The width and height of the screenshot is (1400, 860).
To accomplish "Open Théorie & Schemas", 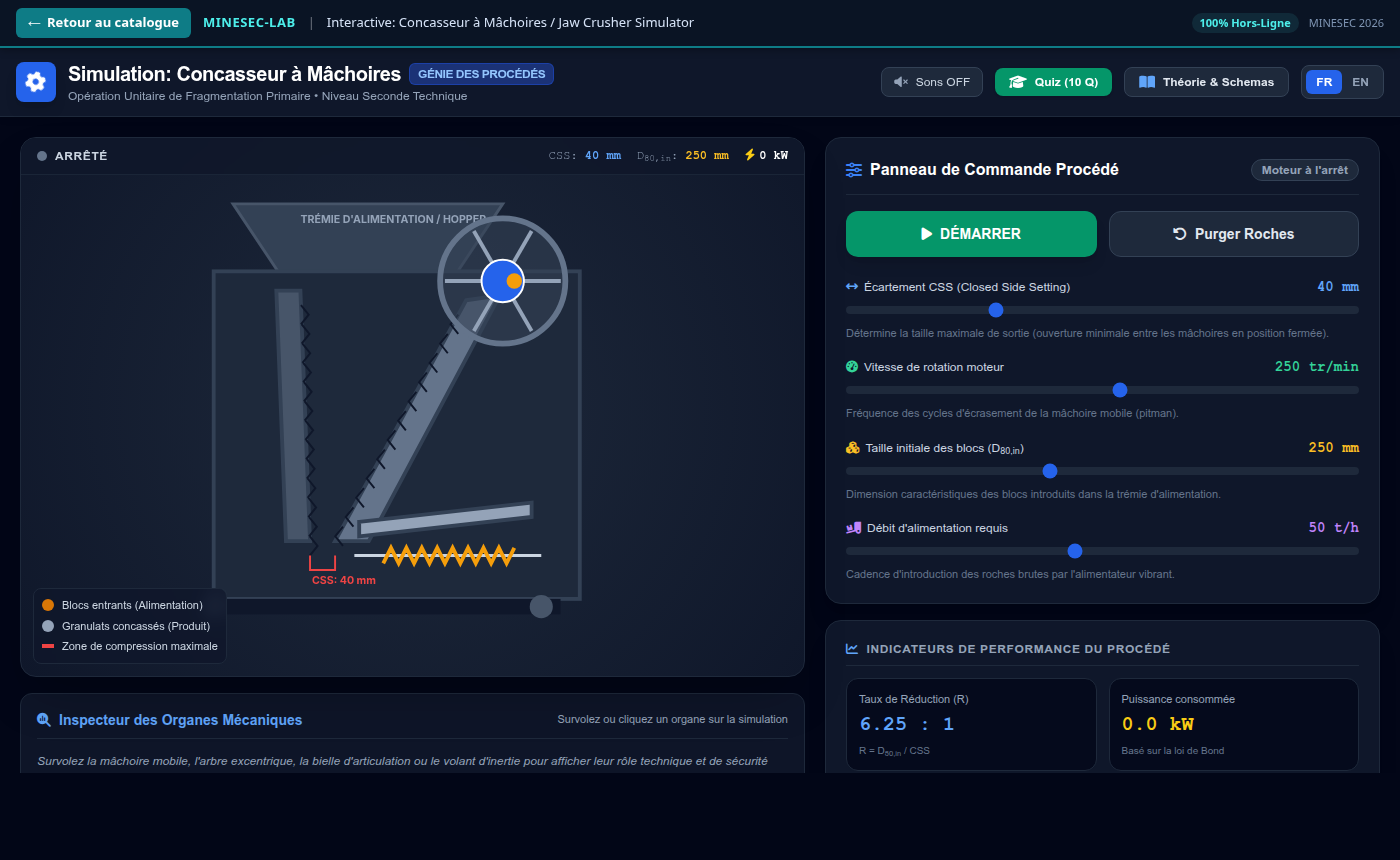I will click(1206, 82).
